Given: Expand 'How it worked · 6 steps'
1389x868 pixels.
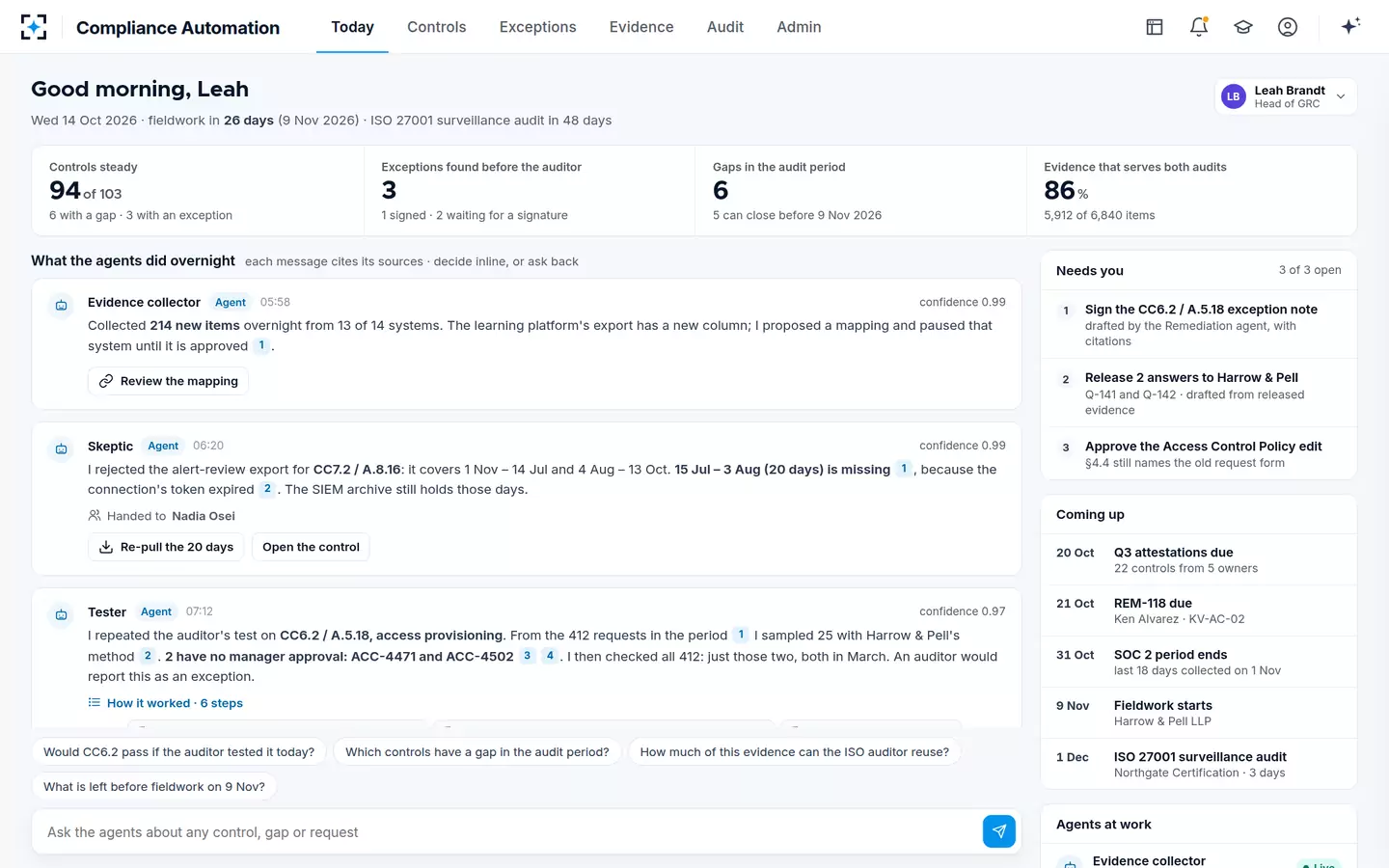Looking at the screenshot, I should click(166, 703).
